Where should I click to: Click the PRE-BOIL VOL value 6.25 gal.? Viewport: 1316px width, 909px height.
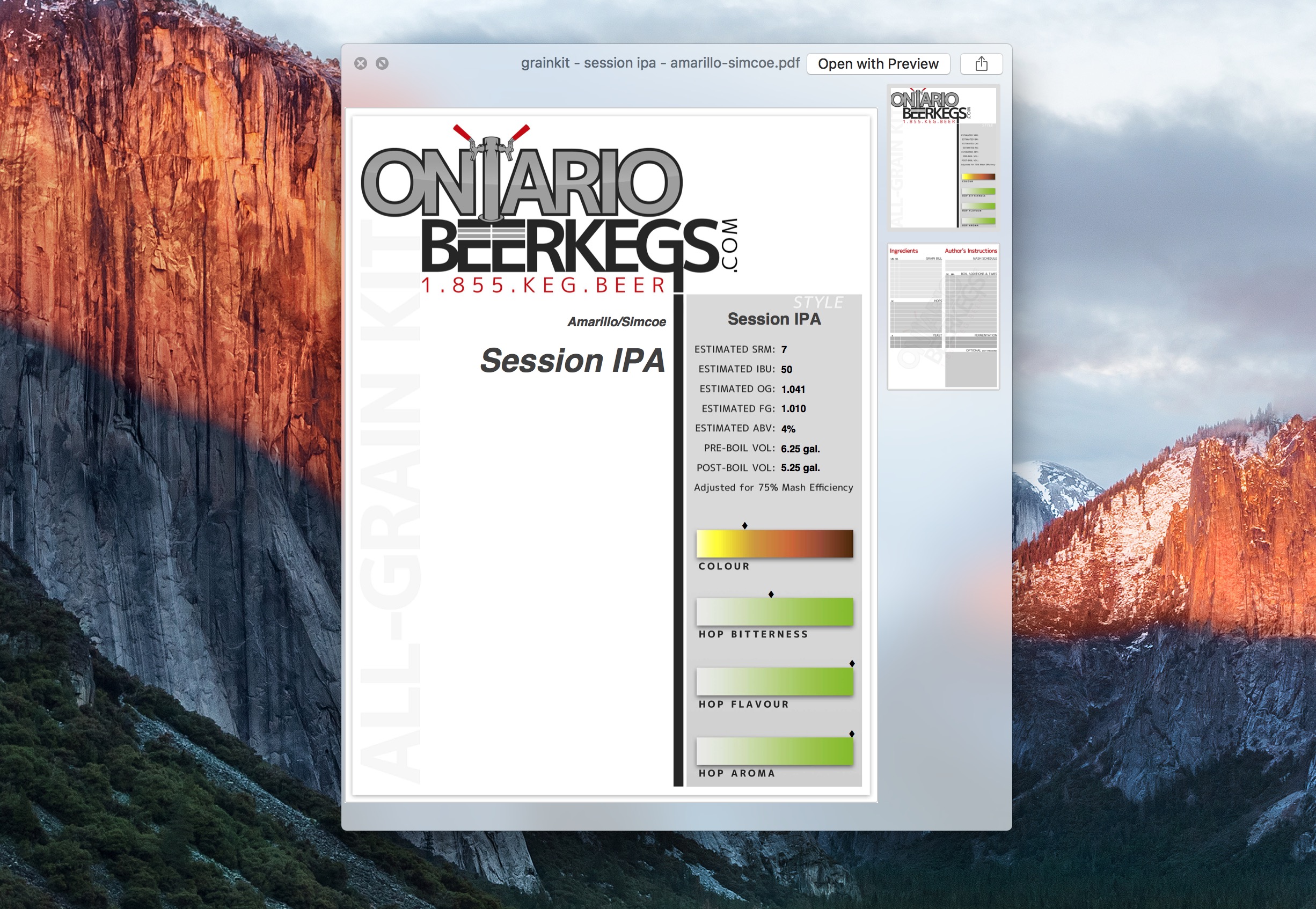click(x=800, y=449)
